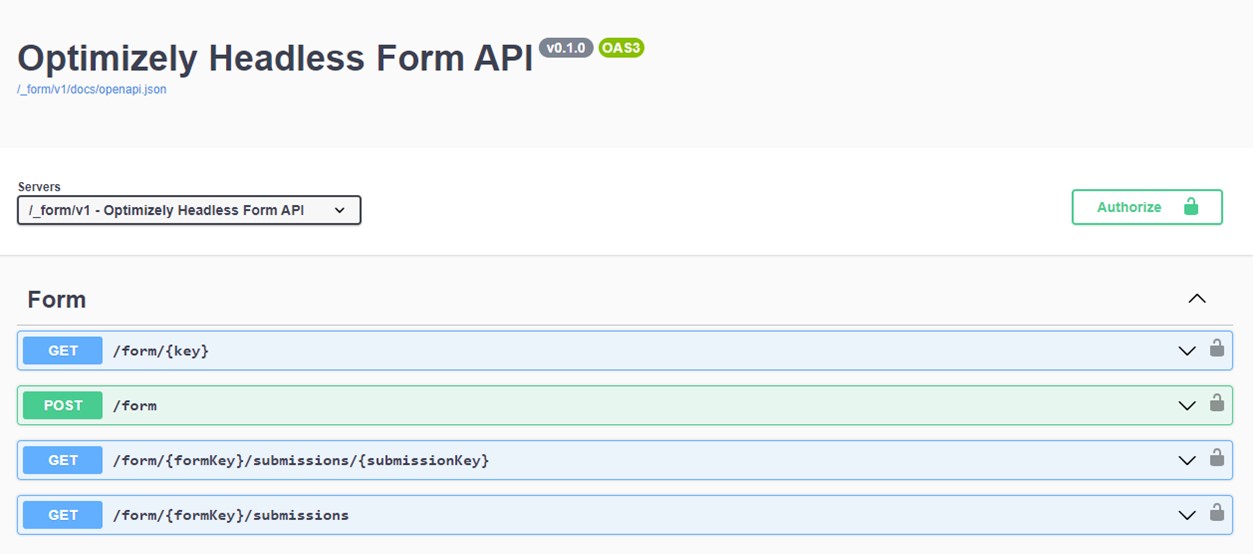This screenshot has width=1253, height=554.
Task: Expand the POST /form operation chevron
Action: (1187, 406)
